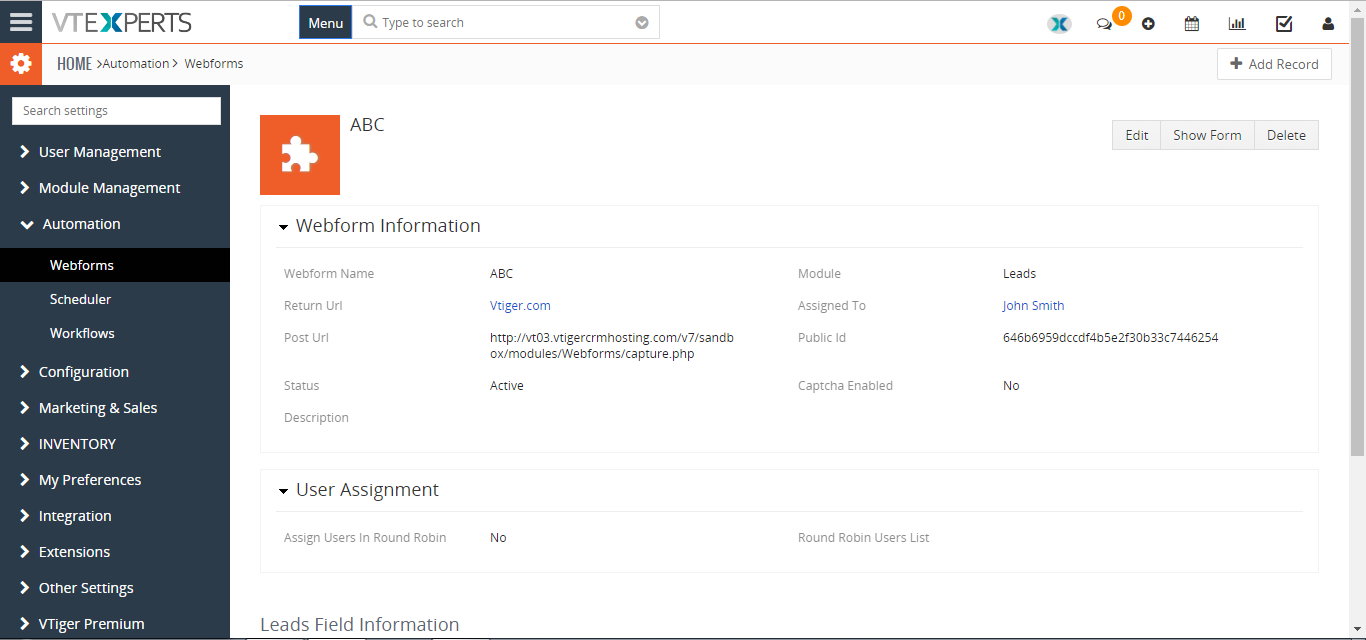This screenshot has width=1366, height=640.
Task: Expand the search box dropdown arrow
Action: [x=642, y=23]
